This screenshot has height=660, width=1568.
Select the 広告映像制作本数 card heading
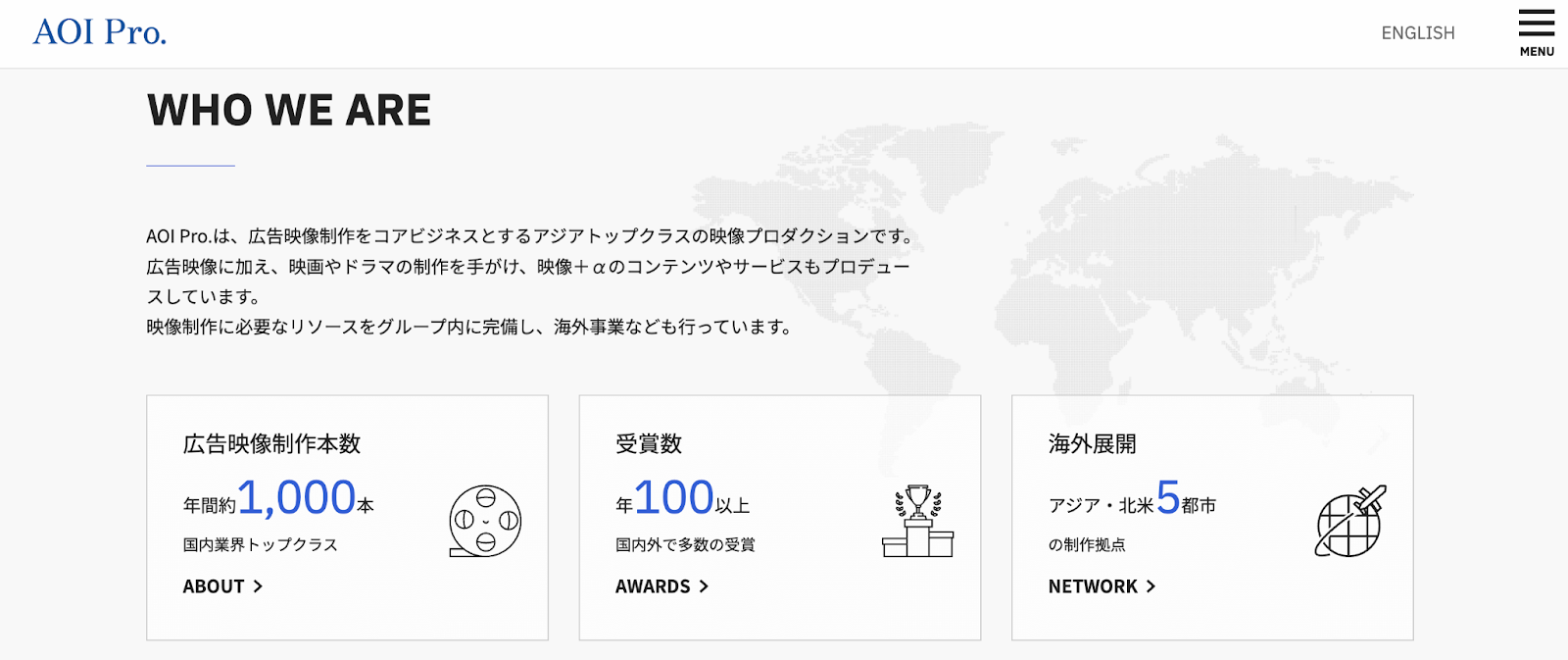pyautogui.click(x=271, y=444)
